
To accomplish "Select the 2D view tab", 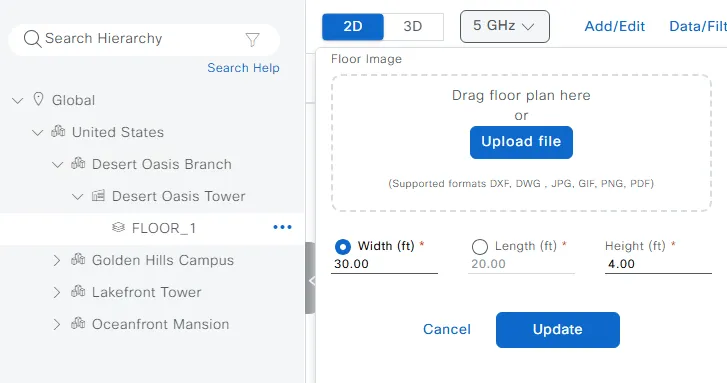I will pyautogui.click(x=353, y=26).
